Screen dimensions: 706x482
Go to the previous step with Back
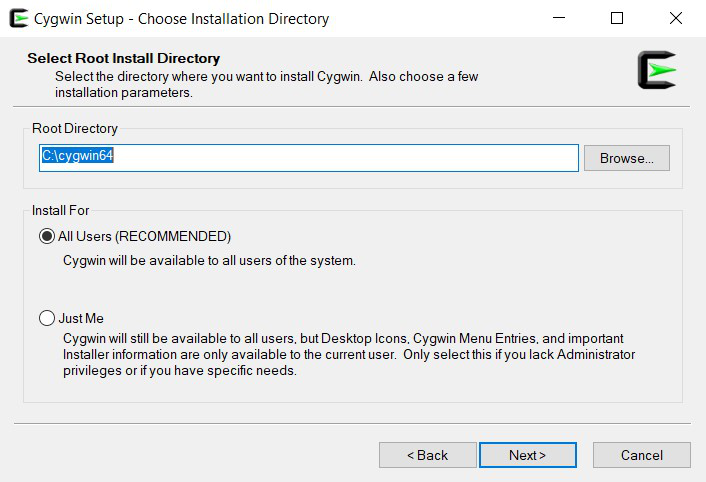tap(427, 455)
